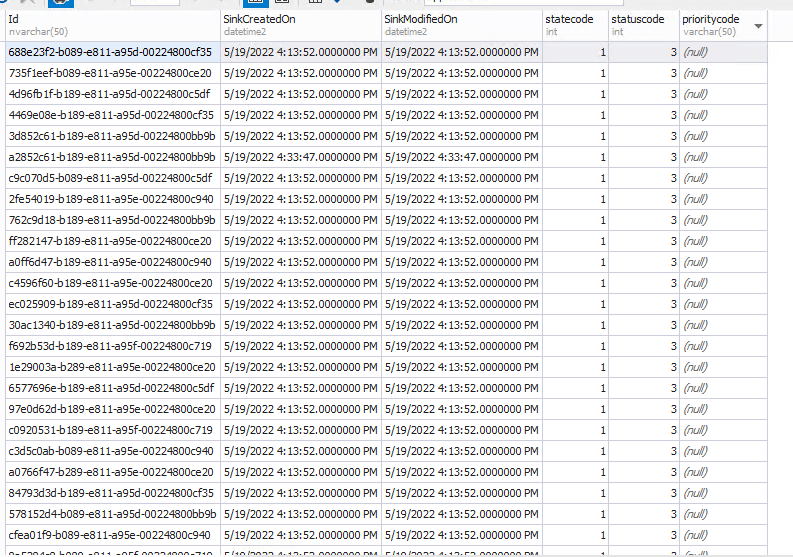Click SinkCreatedOn cell in row 688e23f2
The width and height of the screenshot is (793, 557).
301,52
